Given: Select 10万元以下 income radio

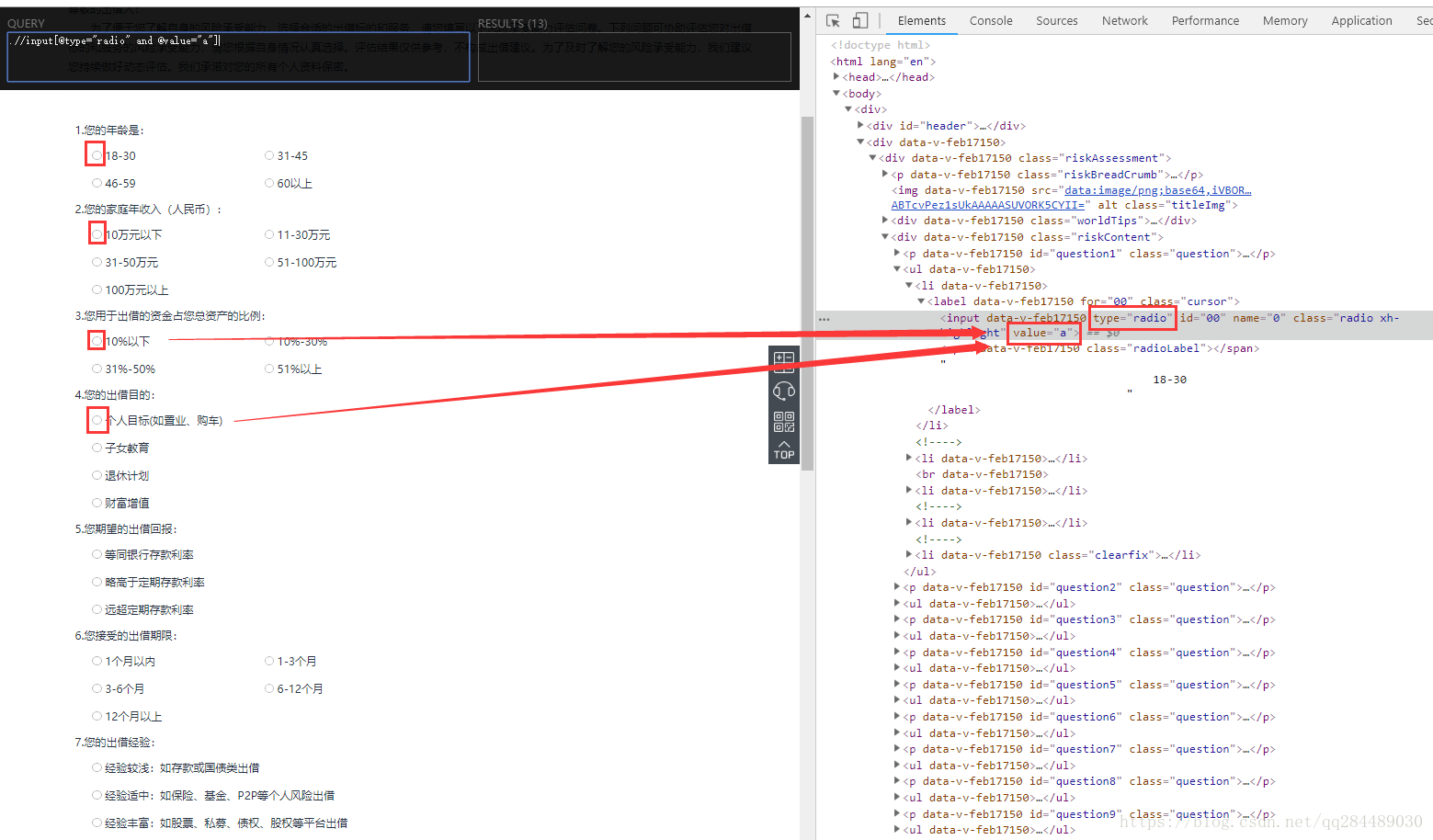Looking at the screenshot, I should pos(97,234).
